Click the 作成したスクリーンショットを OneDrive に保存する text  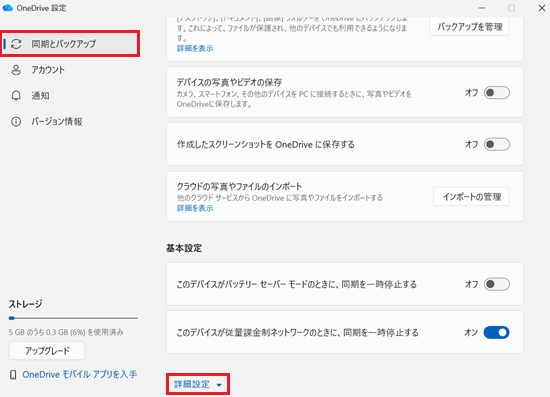click(x=266, y=144)
